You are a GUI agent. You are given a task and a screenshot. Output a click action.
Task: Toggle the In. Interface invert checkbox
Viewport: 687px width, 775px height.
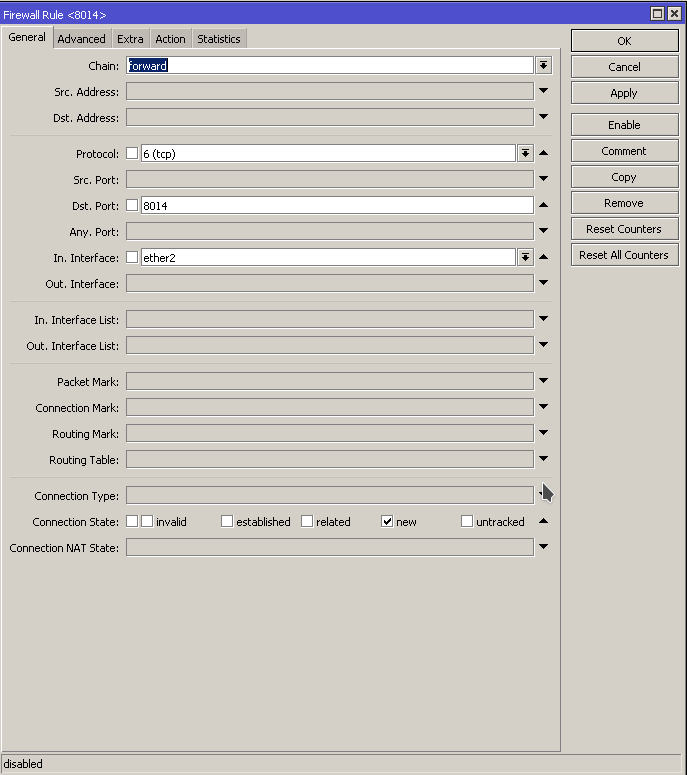132,257
